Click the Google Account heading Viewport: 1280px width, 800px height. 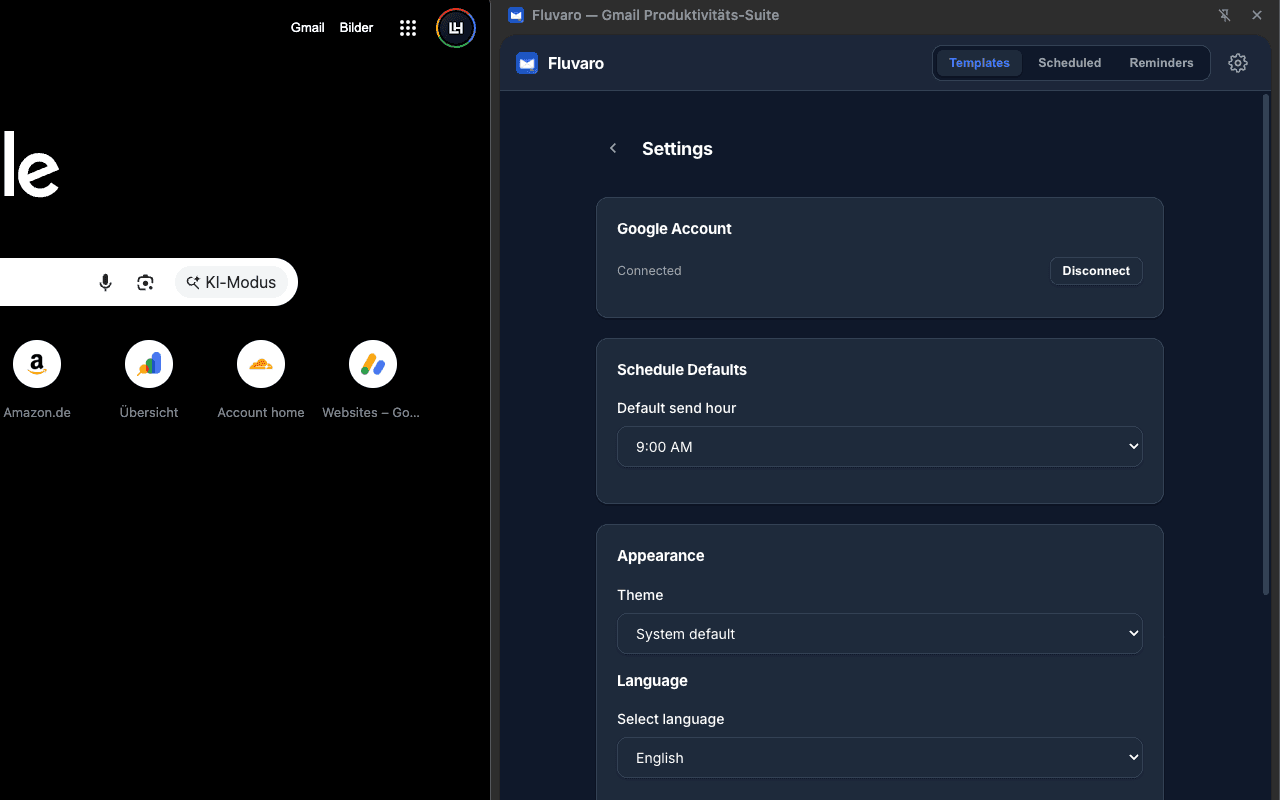[674, 229]
